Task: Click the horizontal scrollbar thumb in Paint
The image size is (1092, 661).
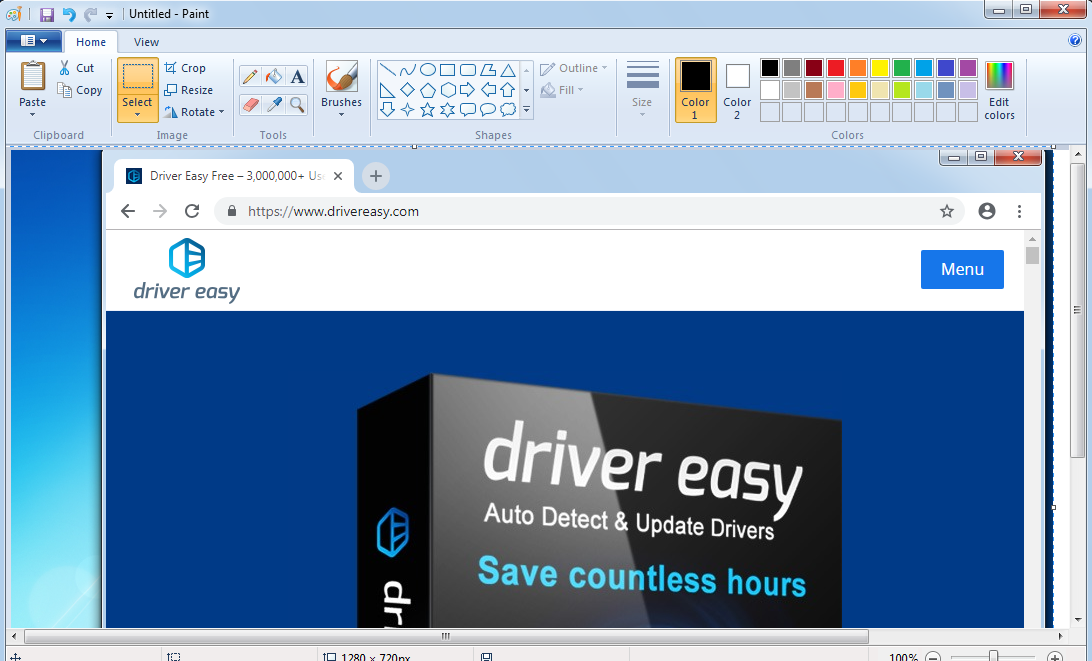Action: 446,636
